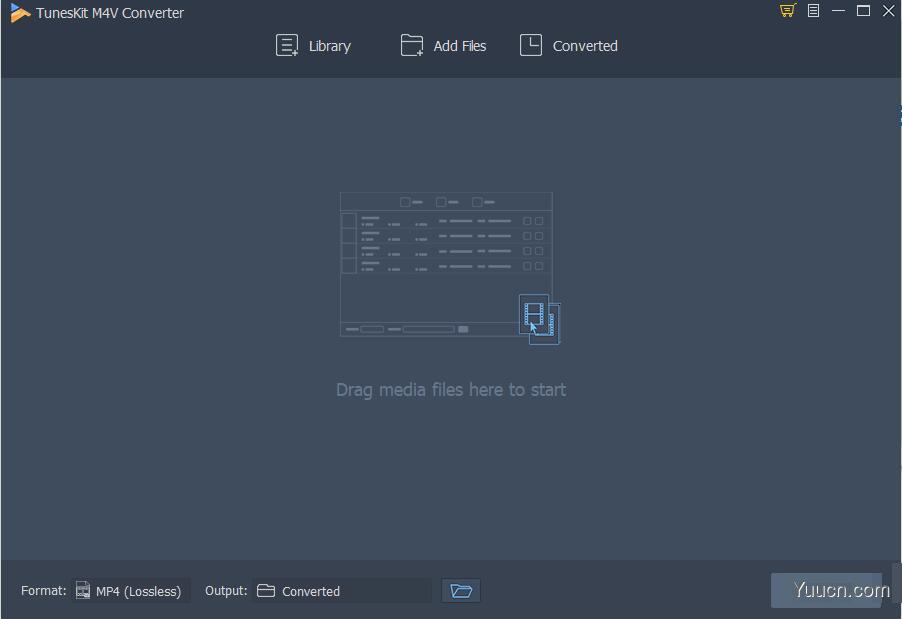Click the placeholder file list illustration
The height and width of the screenshot is (619, 902).
pyautogui.click(x=440, y=262)
